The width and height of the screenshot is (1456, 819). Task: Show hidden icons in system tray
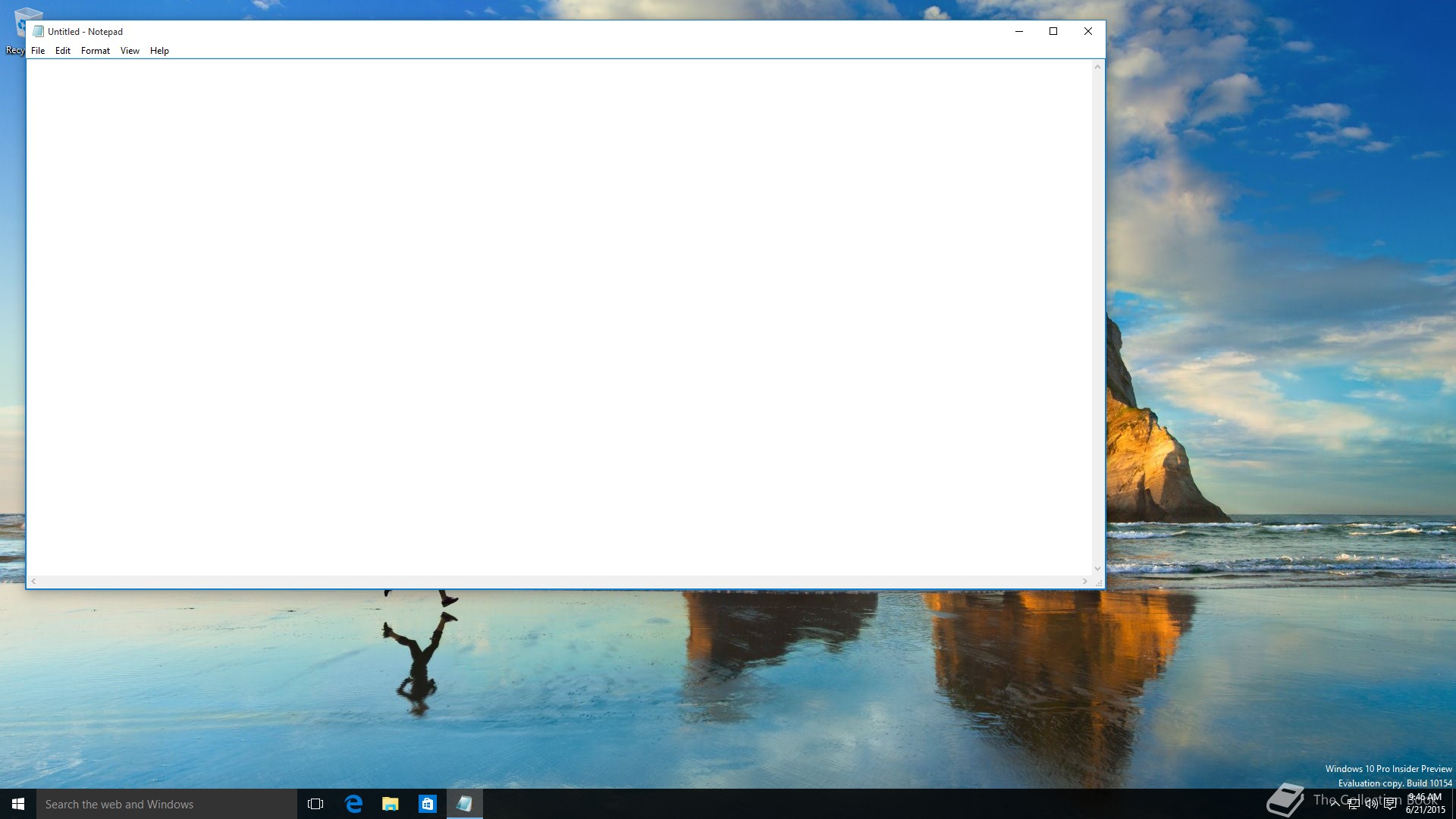point(1335,804)
